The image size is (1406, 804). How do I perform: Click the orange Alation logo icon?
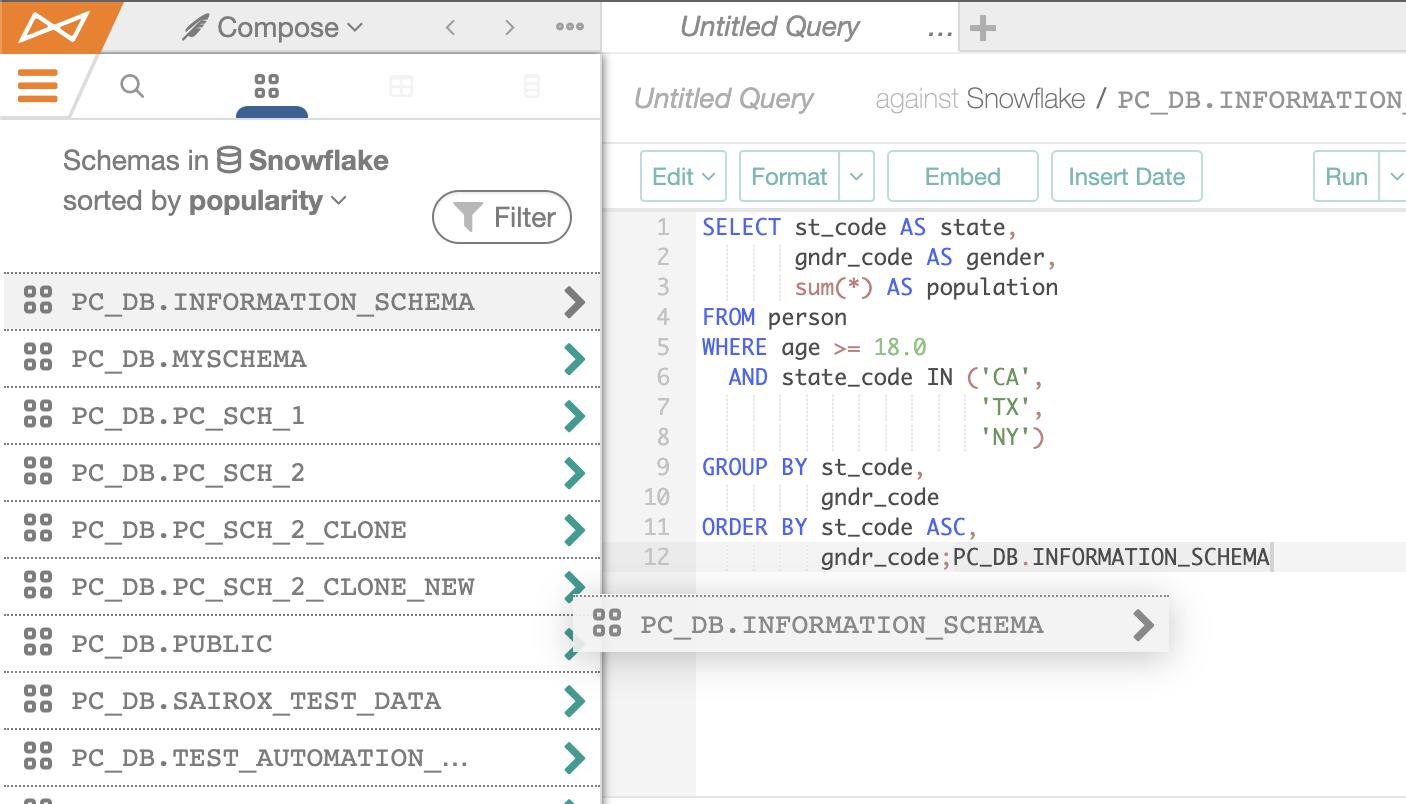click(x=55, y=26)
